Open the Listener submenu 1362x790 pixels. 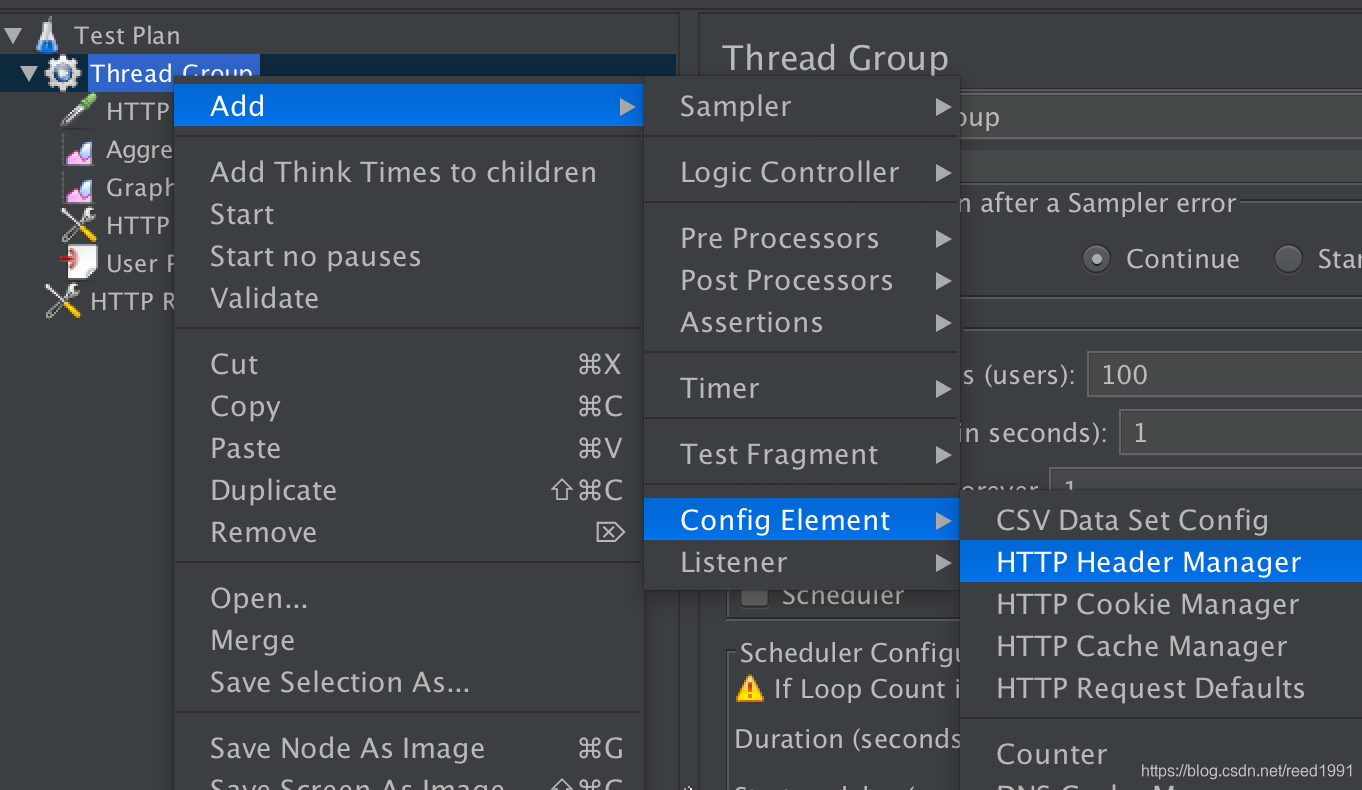tap(802, 562)
